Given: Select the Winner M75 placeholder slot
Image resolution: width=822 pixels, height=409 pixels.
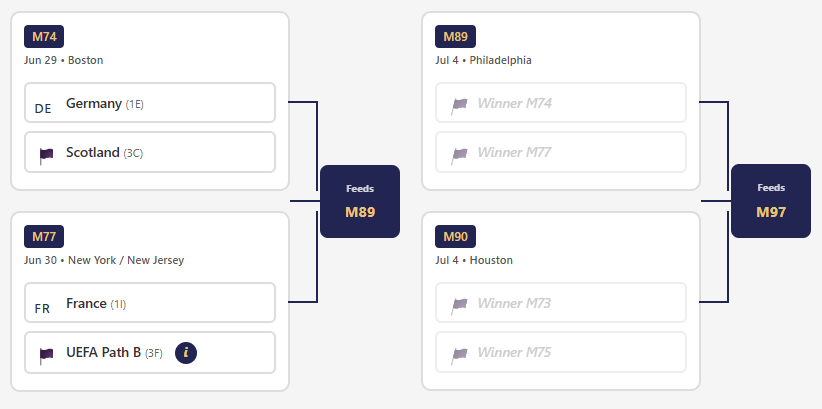Looking at the screenshot, I should pyautogui.click(x=561, y=352).
